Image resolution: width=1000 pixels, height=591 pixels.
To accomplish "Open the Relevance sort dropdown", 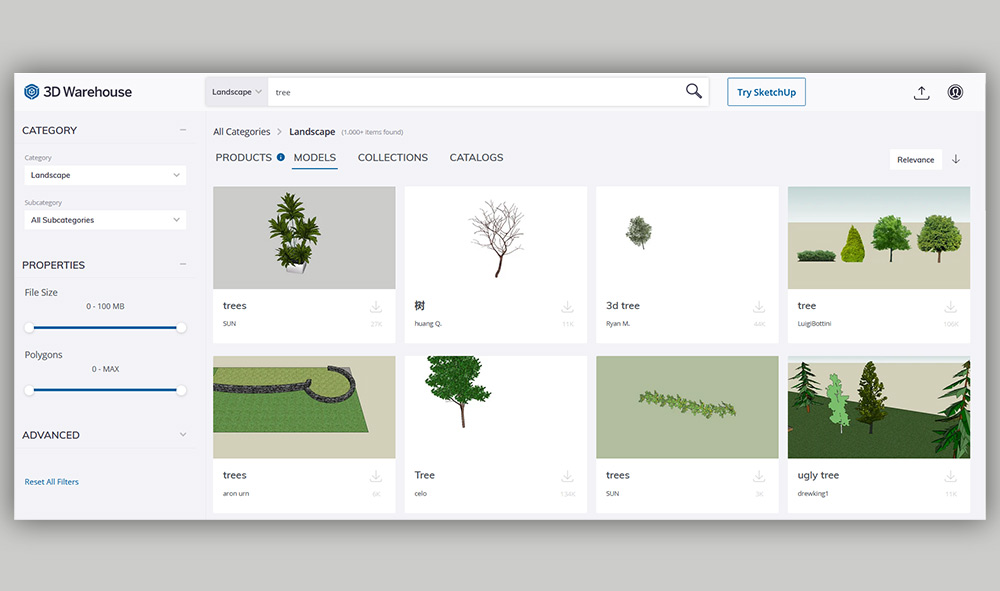I will coord(915,159).
